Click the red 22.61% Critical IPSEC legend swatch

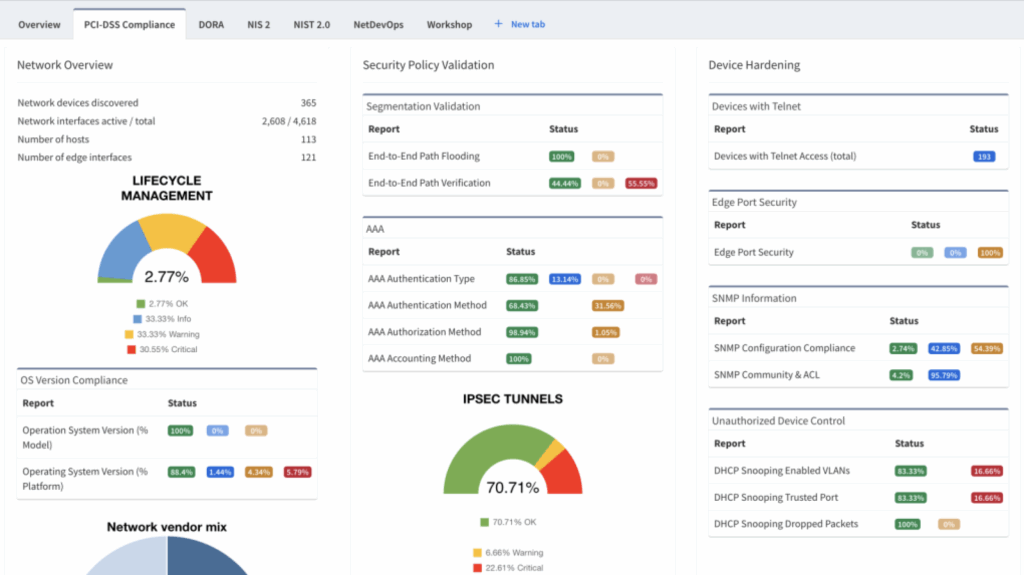[477, 568]
